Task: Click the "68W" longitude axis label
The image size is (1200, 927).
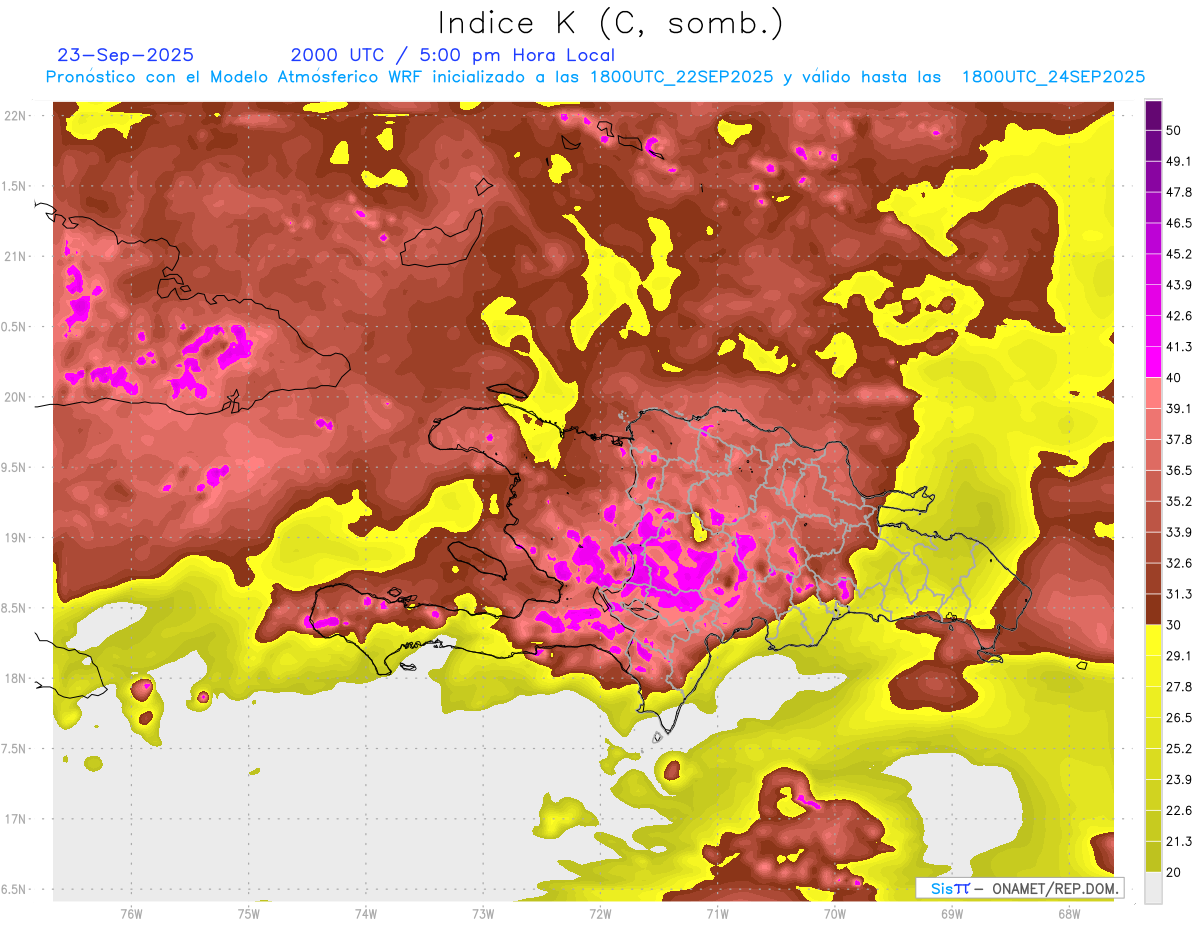Action: point(1068,912)
